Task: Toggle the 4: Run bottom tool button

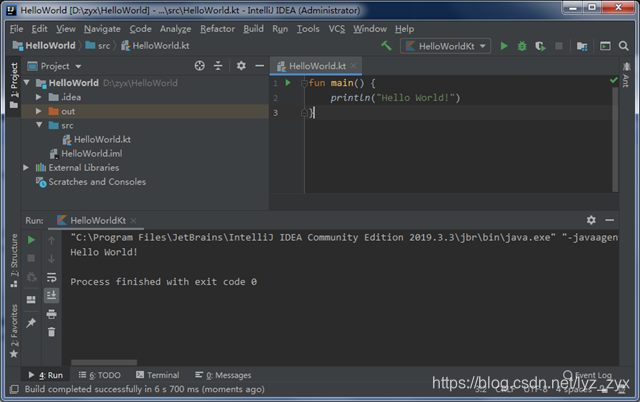Action: click(46, 375)
